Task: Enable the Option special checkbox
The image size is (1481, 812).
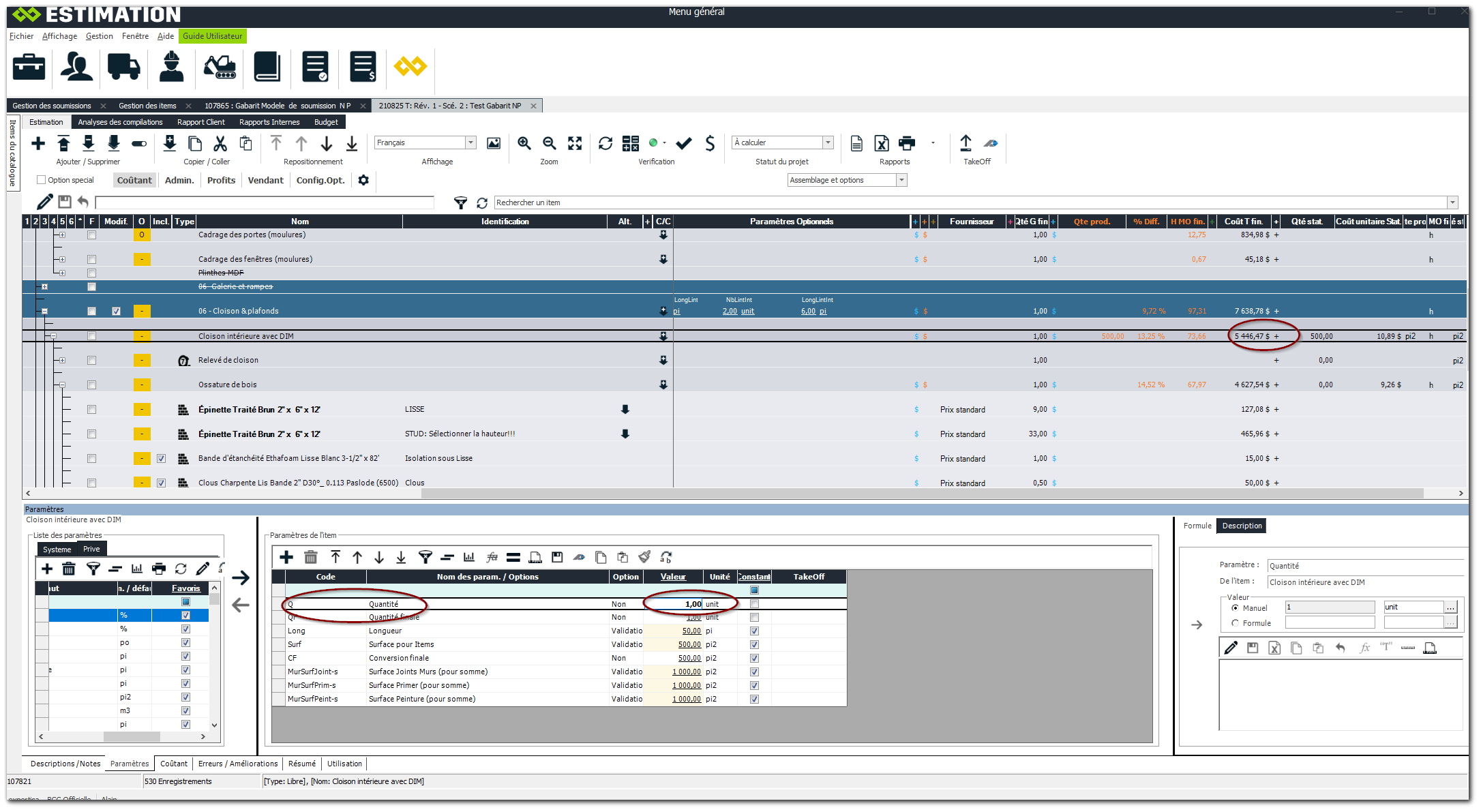Action: pyautogui.click(x=42, y=180)
